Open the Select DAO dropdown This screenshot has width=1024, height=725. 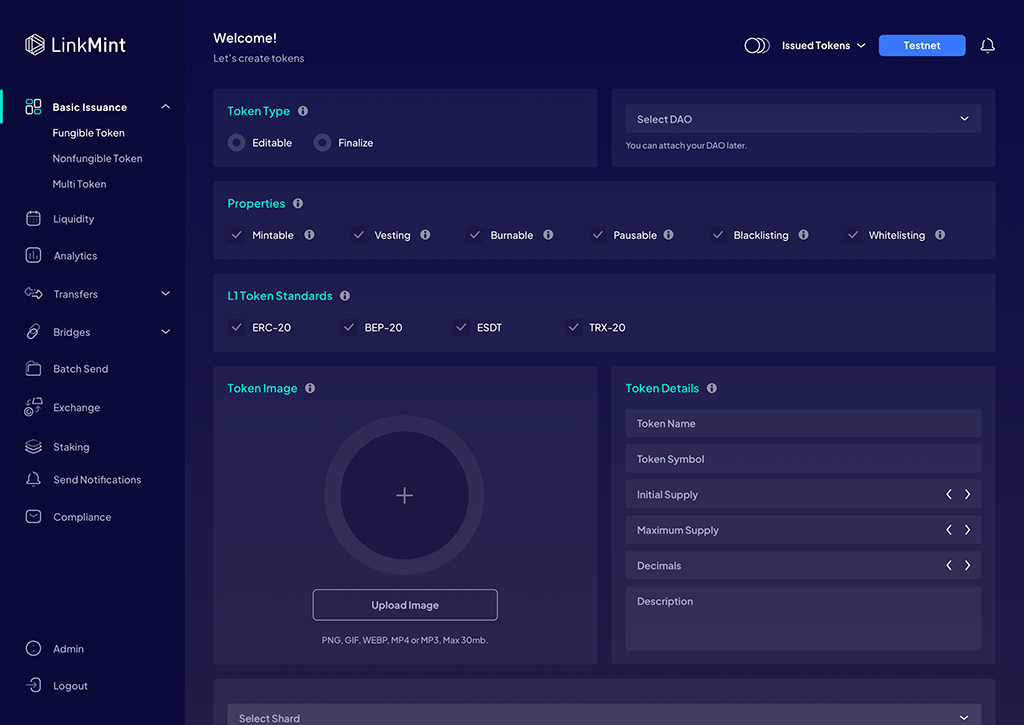coord(803,119)
